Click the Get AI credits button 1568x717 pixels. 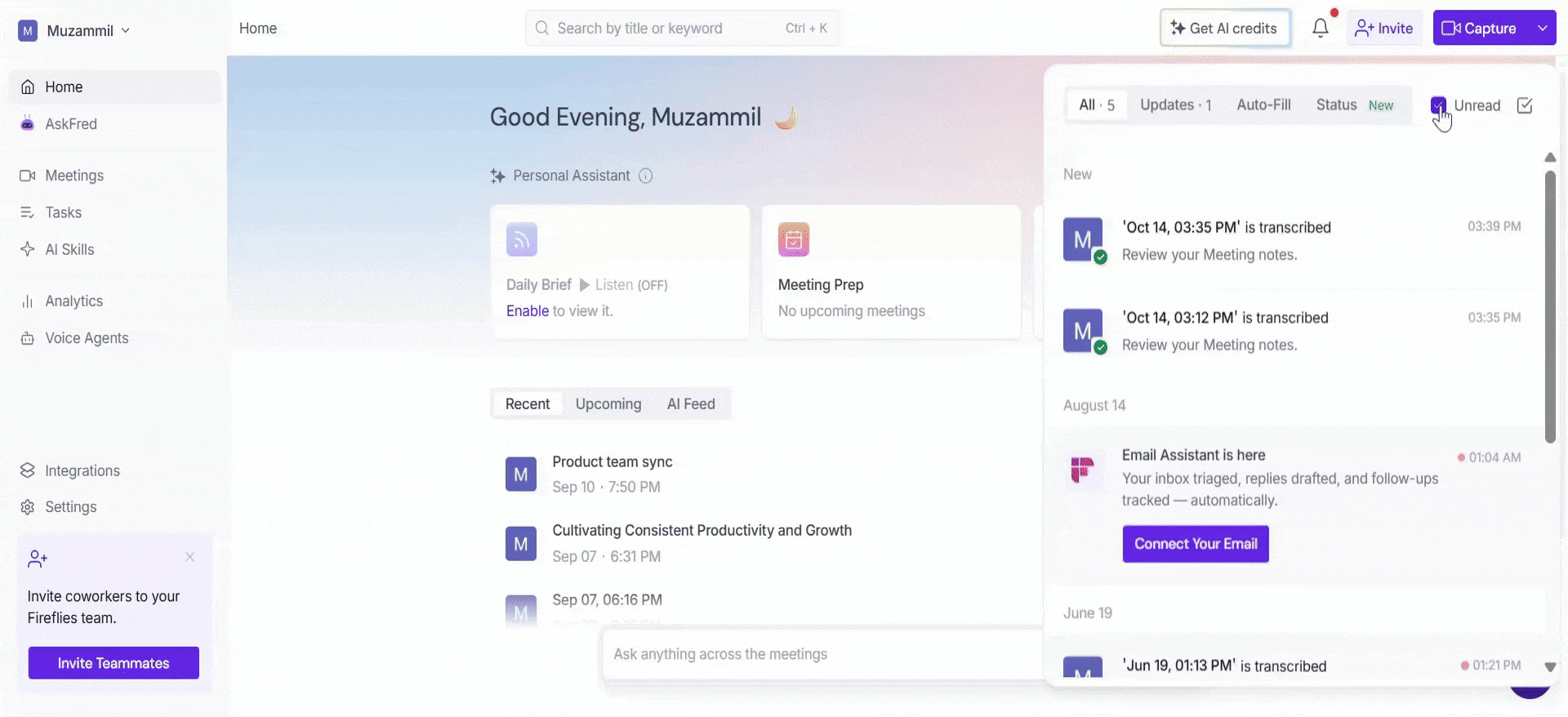(1225, 28)
